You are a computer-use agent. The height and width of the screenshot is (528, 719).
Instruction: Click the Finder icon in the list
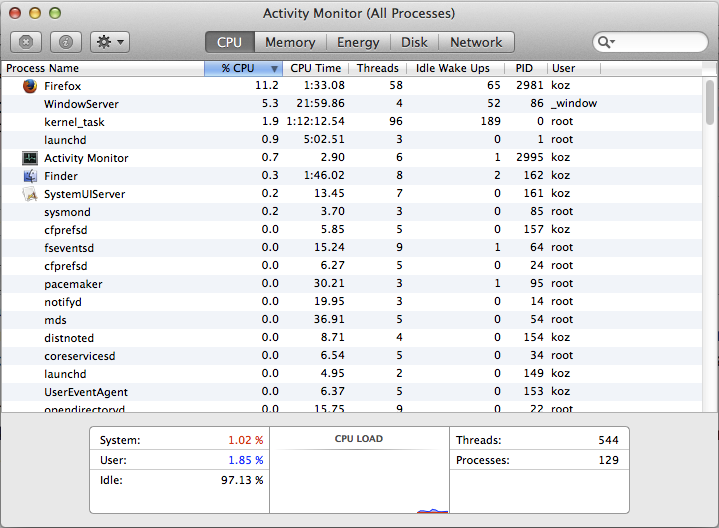click(30, 176)
